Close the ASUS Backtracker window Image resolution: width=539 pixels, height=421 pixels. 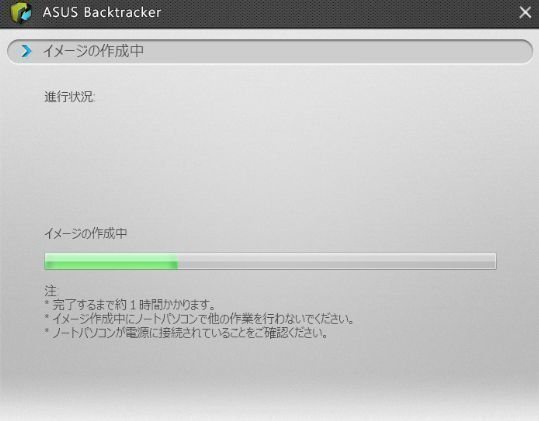pyautogui.click(x=525, y=13)
